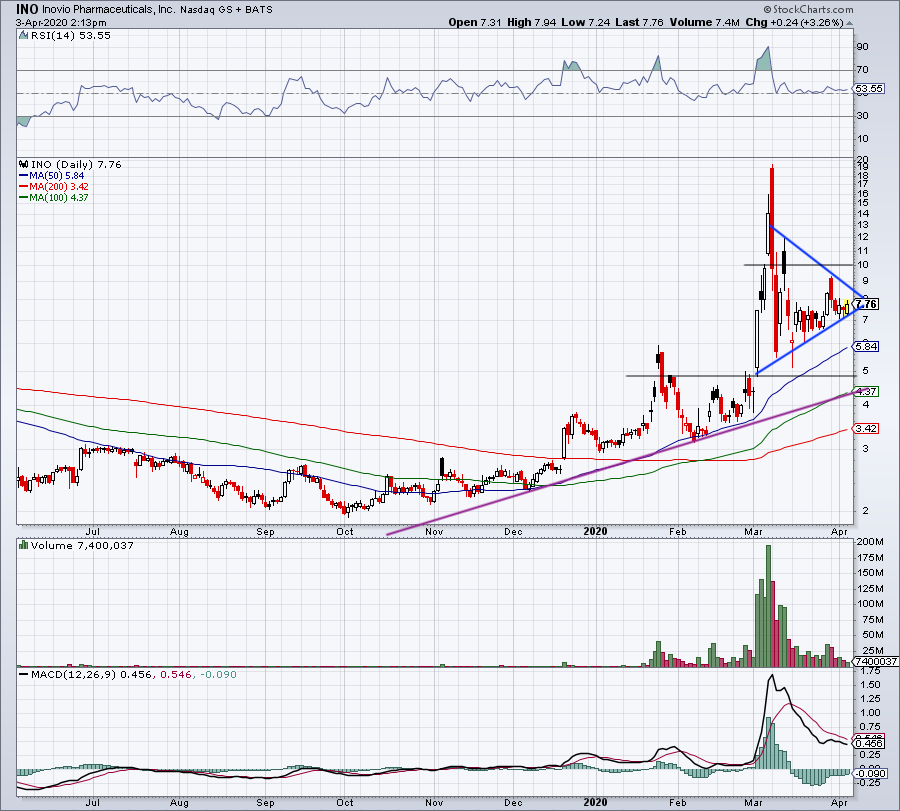Click the MA(50) 5.84 legend entry
Screen dimensions: 900x811
click(52, 176)
